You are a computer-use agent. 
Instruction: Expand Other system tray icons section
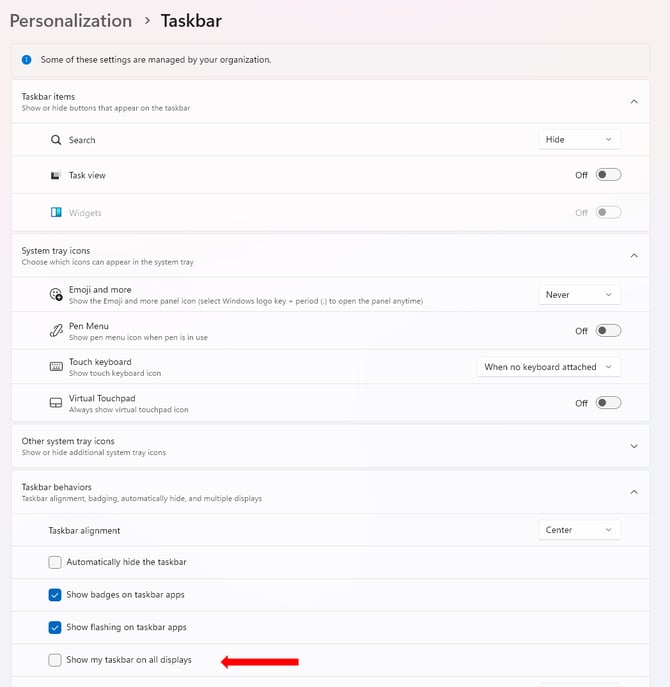tap(634, 446)
